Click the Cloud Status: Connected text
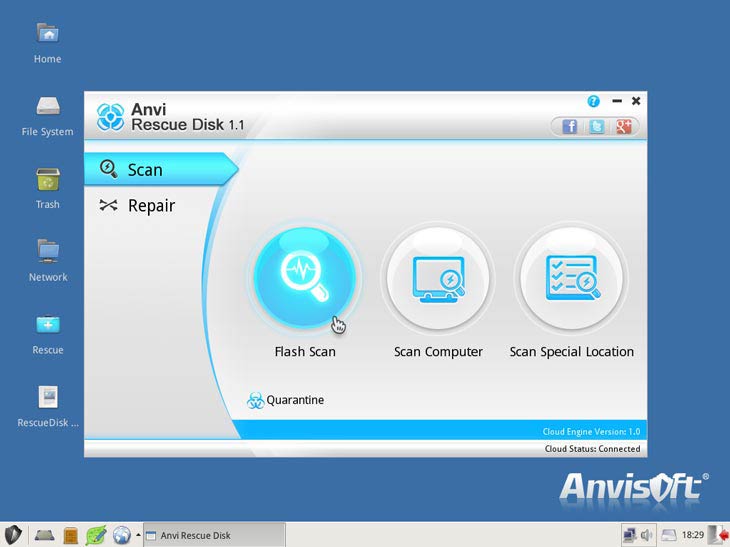This screenshot has height=547, width=730. point(592,449)
